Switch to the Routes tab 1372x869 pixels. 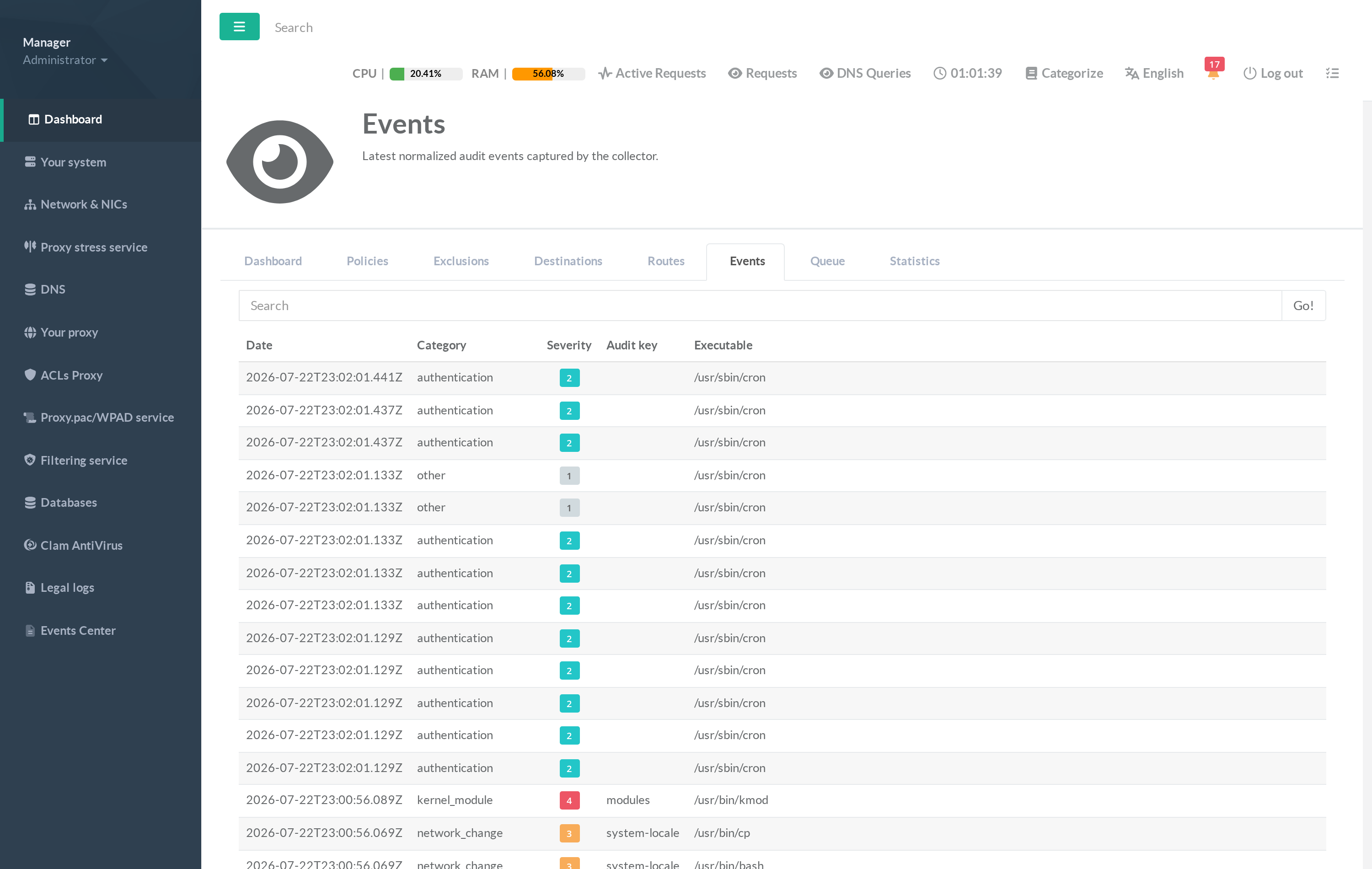click(665, 262)
